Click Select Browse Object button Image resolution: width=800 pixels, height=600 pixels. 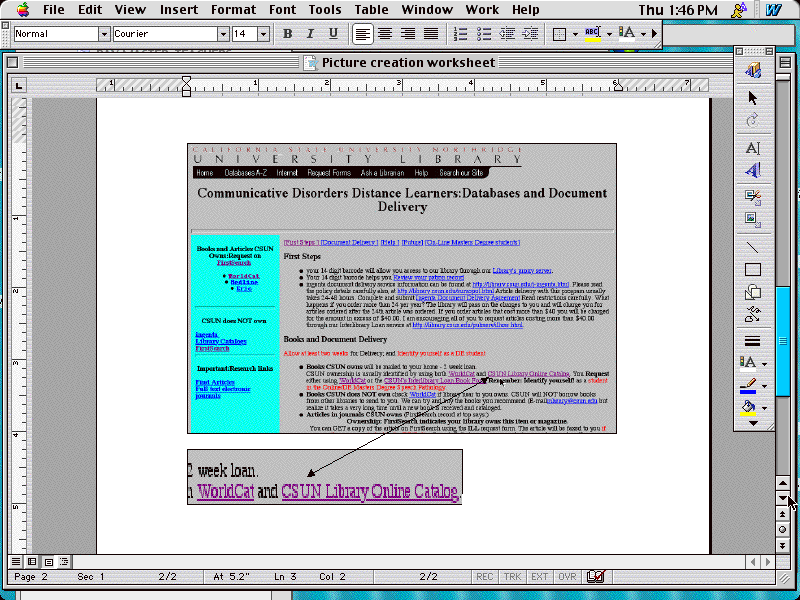click(783, 530)
